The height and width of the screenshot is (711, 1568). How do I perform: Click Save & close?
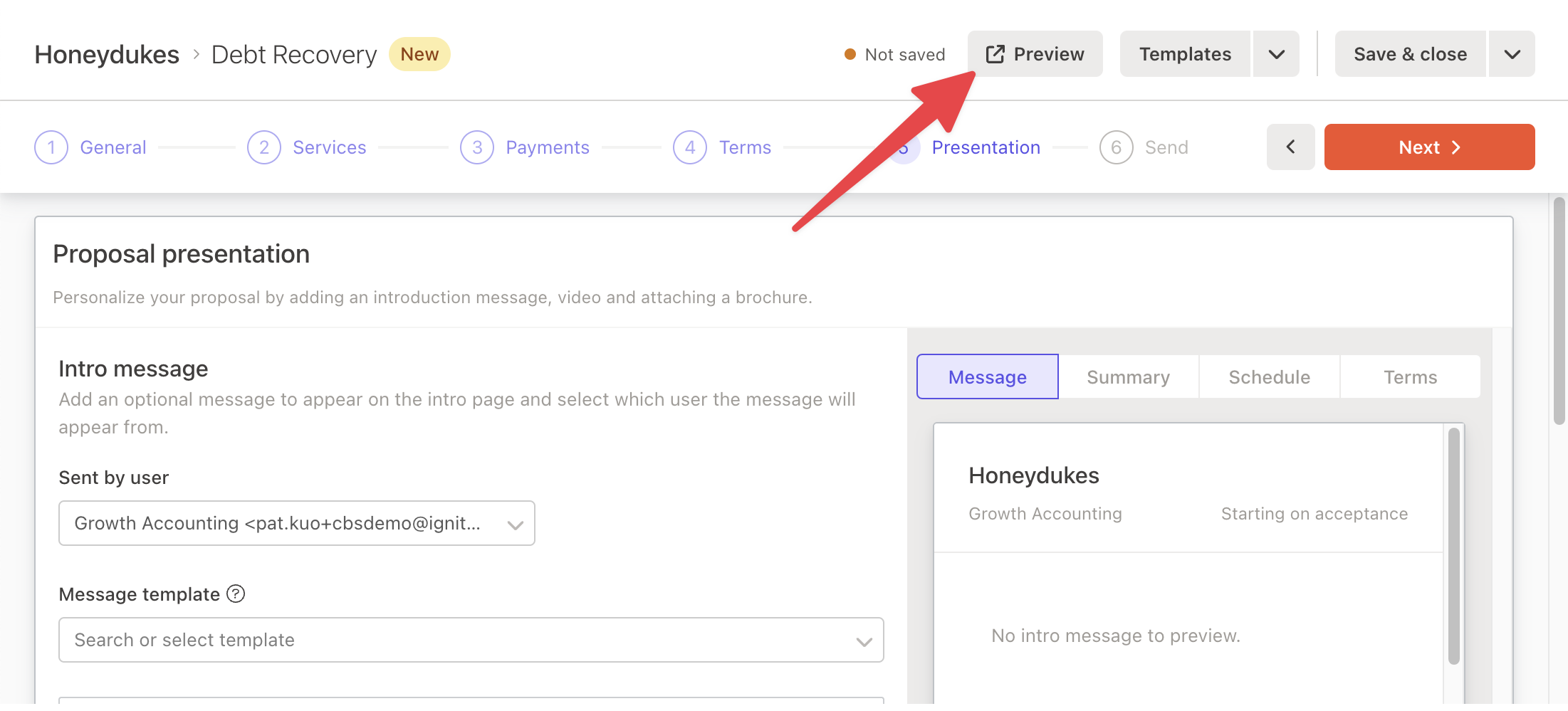(x=1410, y=54)
